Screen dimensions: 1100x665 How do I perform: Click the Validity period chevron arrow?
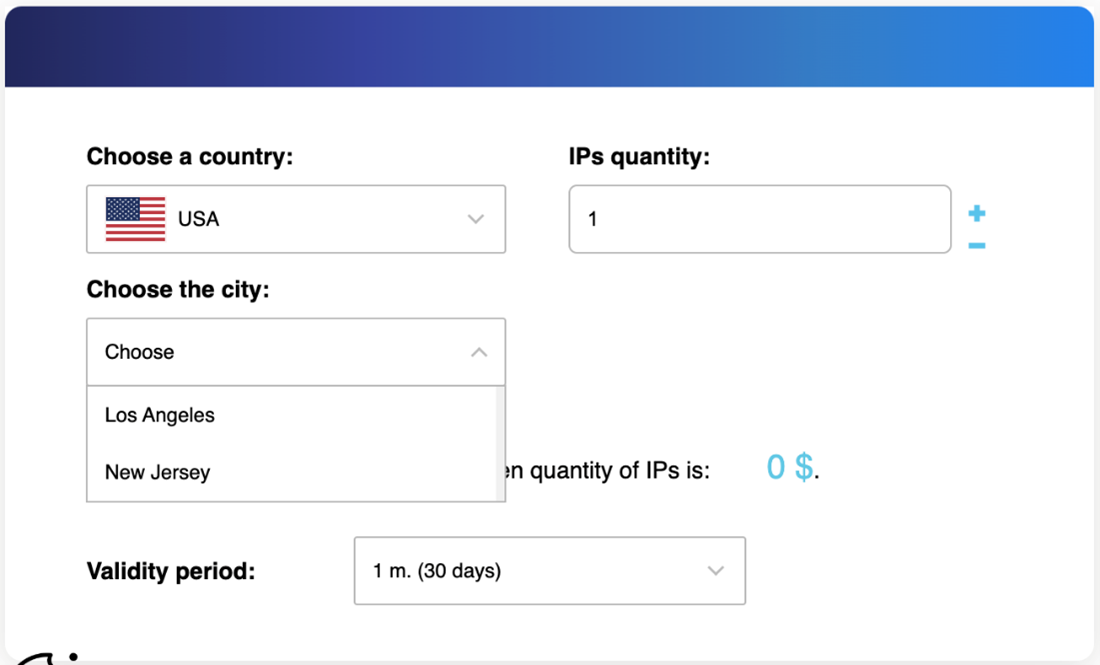[x=715, y=571]
